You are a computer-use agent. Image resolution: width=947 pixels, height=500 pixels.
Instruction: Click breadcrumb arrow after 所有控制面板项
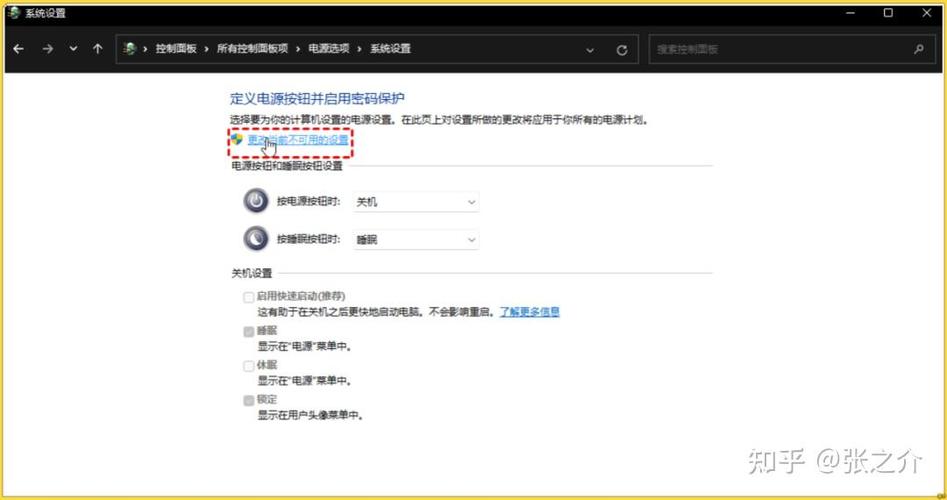[298, 49]
